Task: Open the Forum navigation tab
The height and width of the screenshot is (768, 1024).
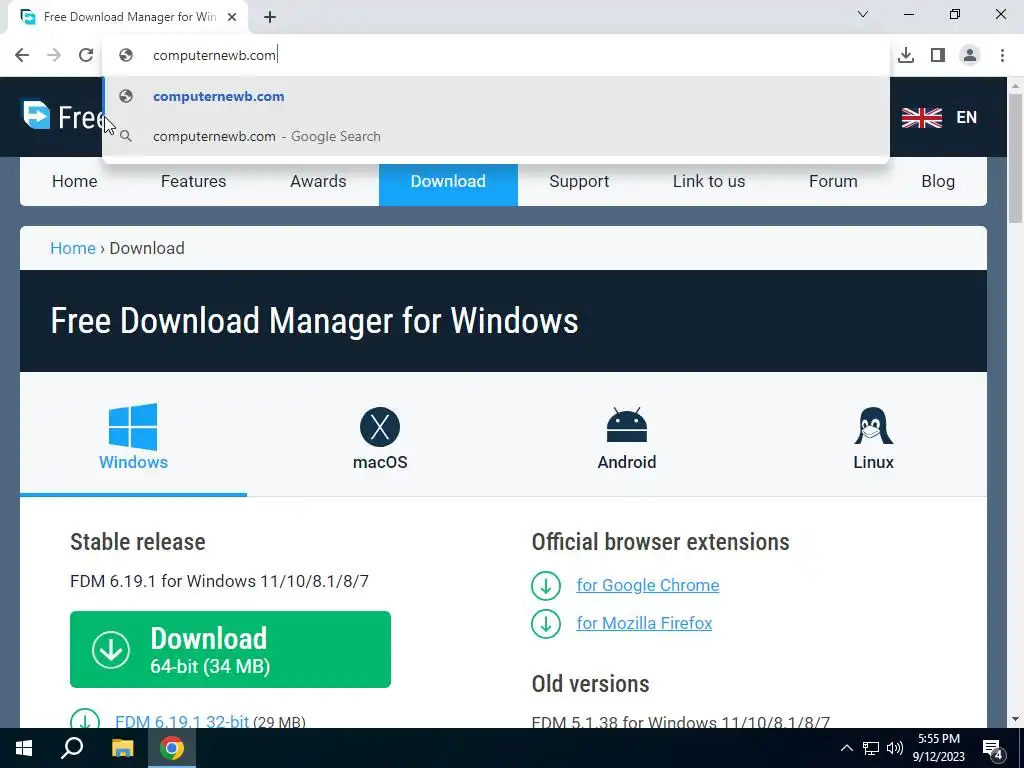Action: pos(833,181)
